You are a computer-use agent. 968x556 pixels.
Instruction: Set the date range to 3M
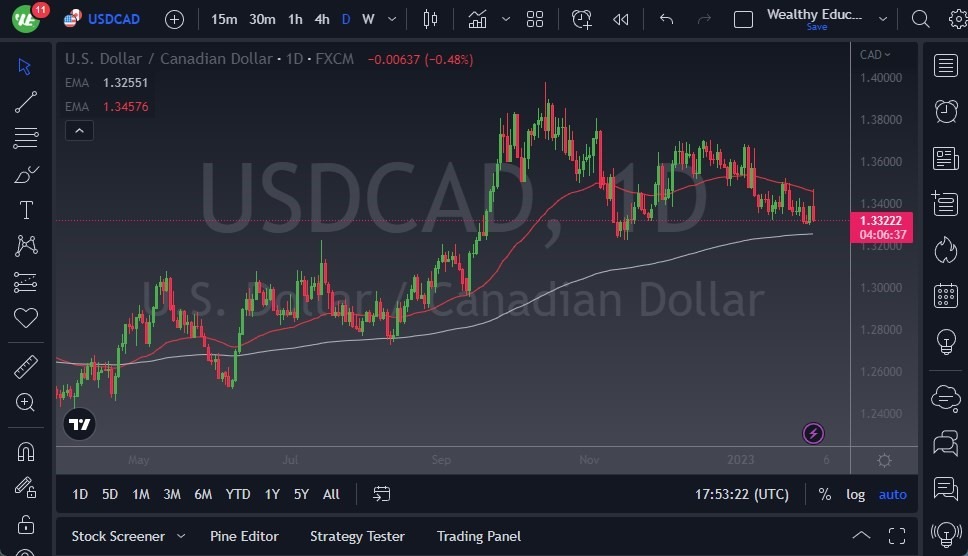pyautogui.click(x=172, y=494)
